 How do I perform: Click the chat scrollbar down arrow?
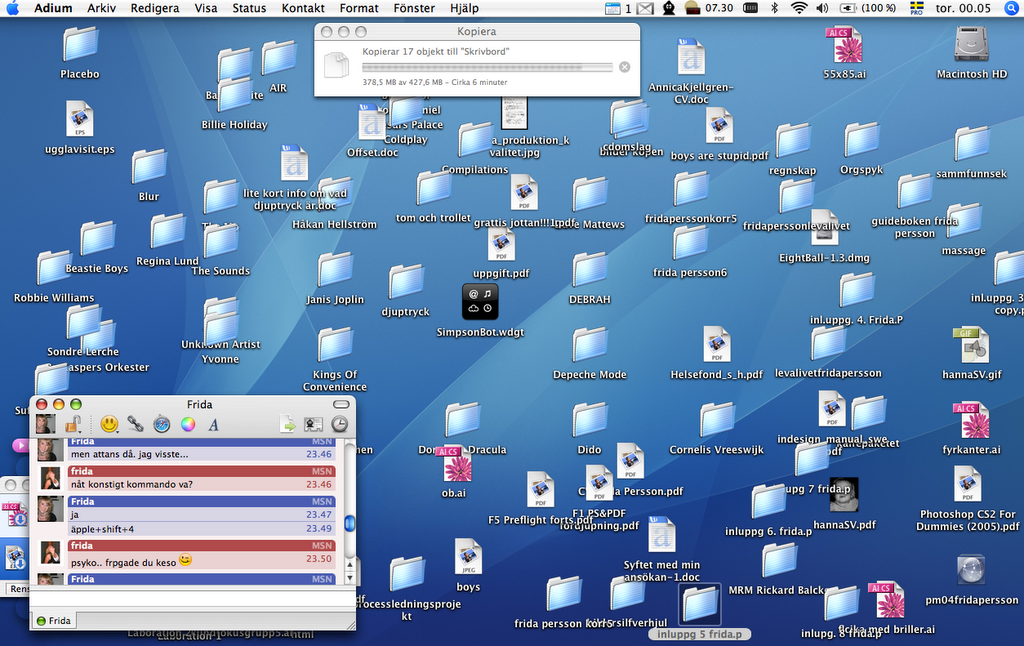(x=349, y=578)
